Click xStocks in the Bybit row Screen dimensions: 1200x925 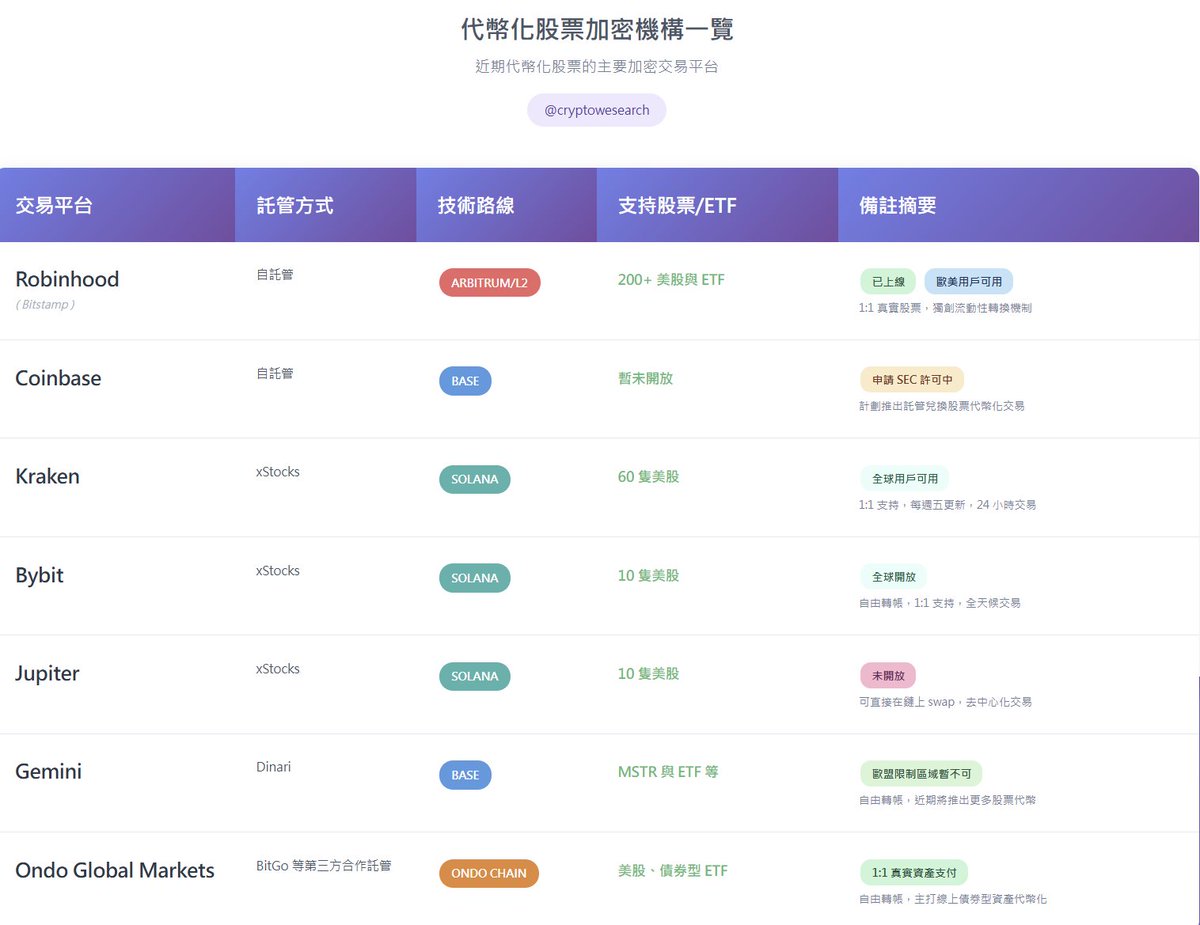[278, 570]
